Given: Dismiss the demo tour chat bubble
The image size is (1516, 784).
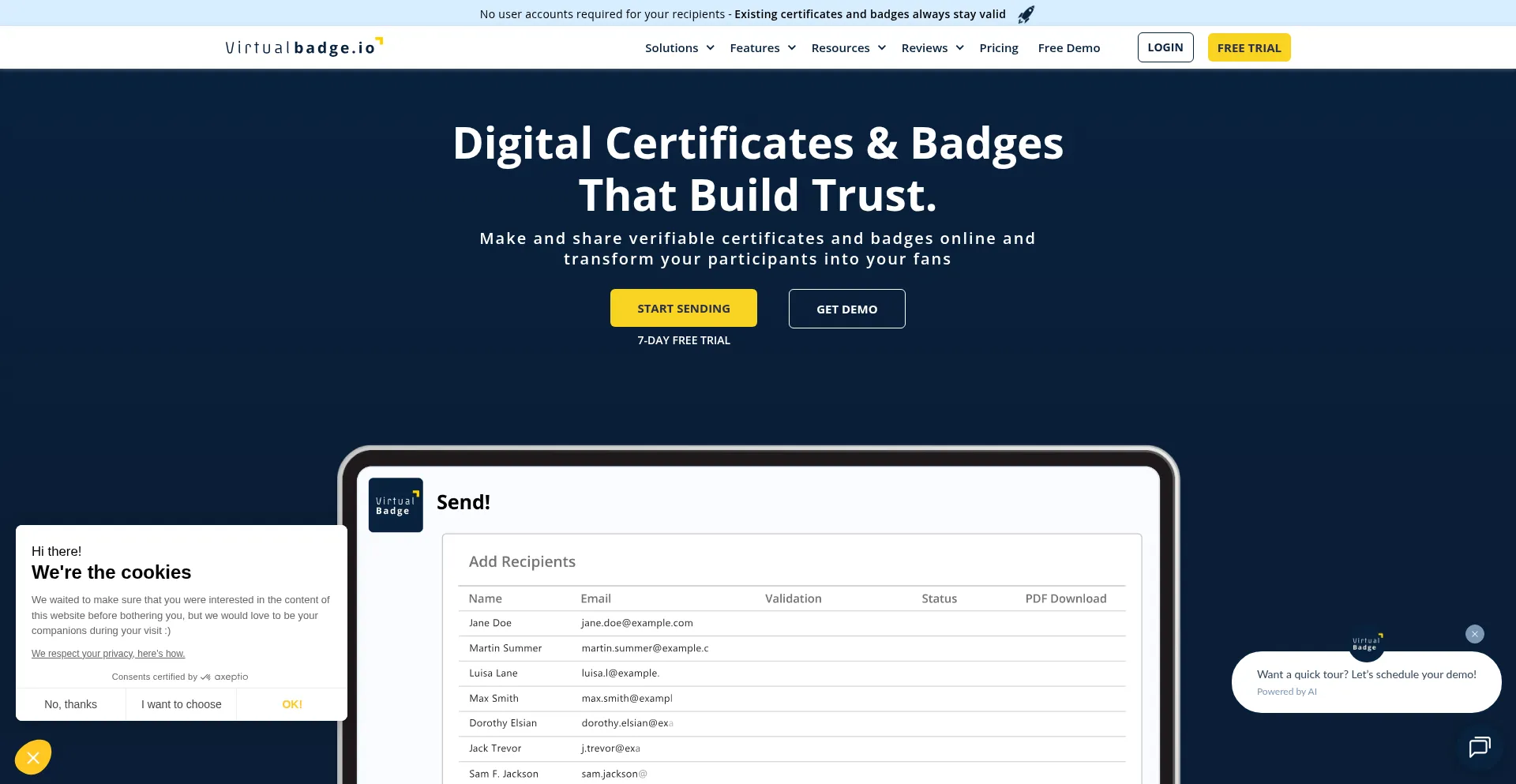Looking at the screenshot, I should (1474, 634).
